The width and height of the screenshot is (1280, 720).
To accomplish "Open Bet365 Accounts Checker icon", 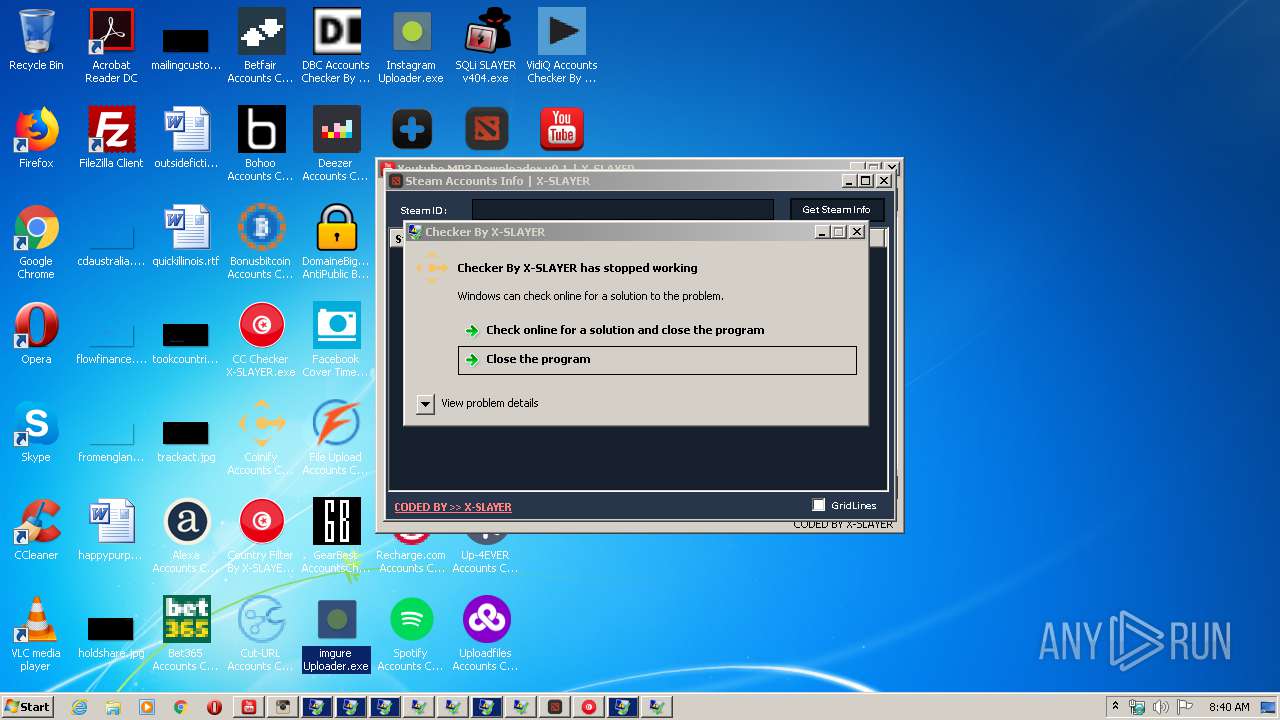I will [186, 634].
